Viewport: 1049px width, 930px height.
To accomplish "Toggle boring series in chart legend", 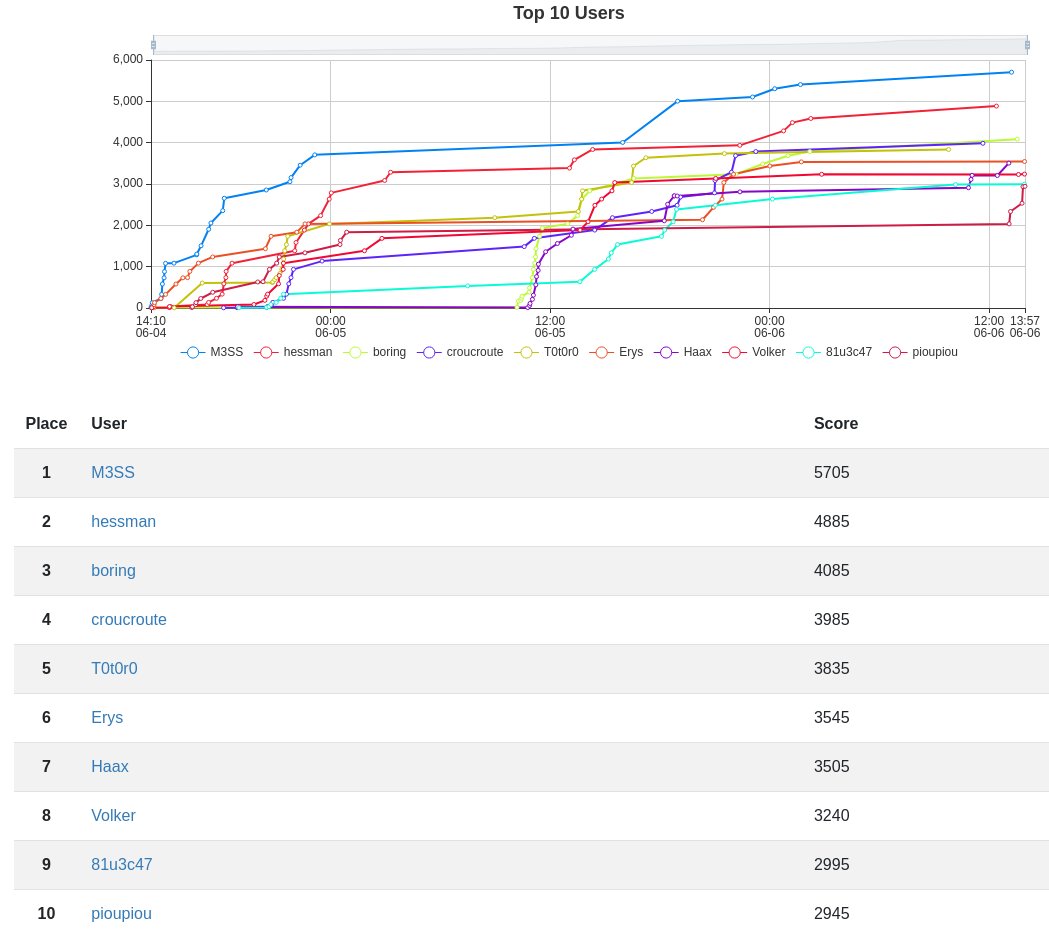I will [375, 352].
